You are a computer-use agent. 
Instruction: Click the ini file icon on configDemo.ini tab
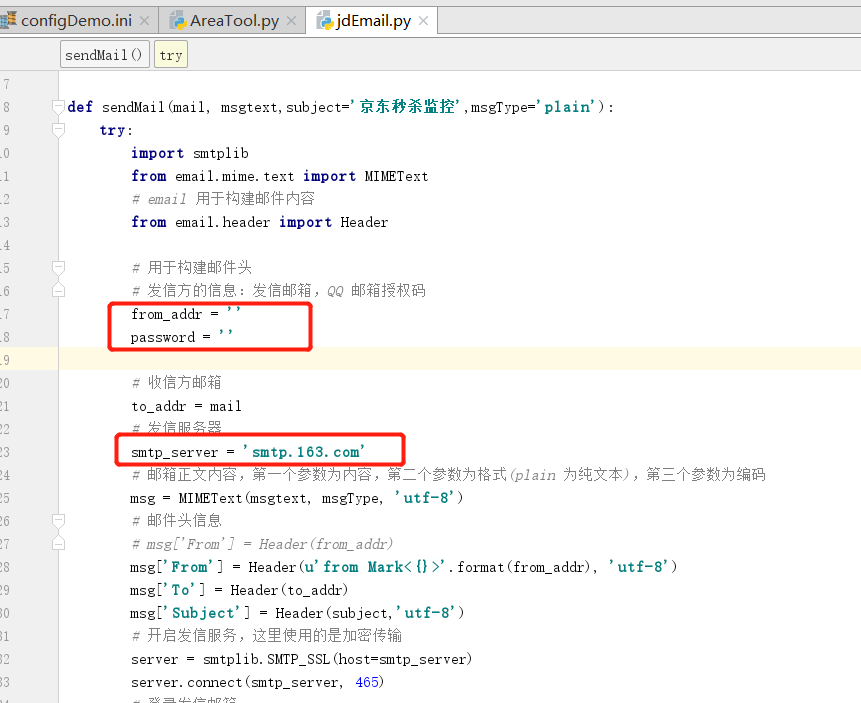pos(8,21)
